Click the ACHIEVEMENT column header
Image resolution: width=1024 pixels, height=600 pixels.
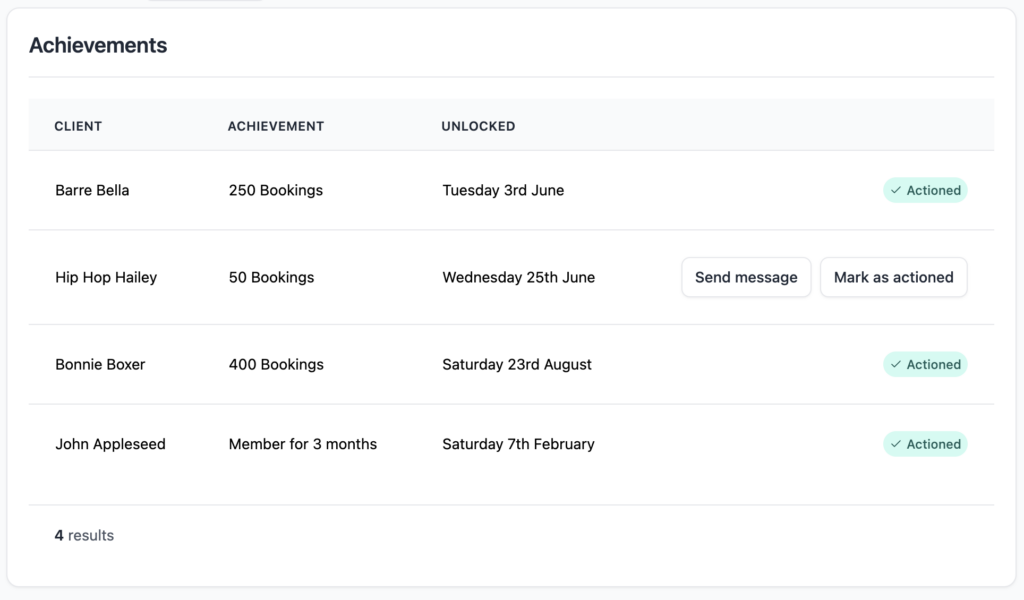coord(276,127)
